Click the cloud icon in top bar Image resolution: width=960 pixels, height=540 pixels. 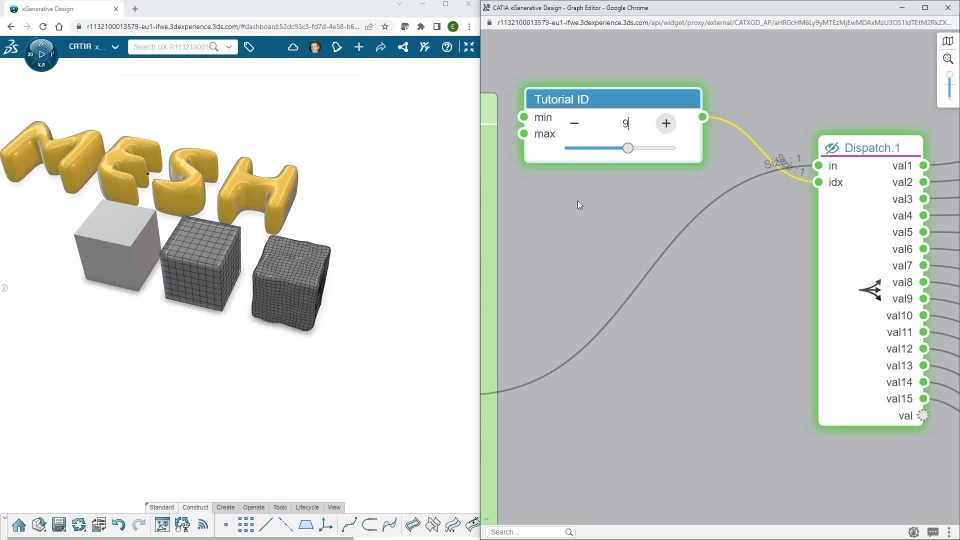pyautogui.click(x=293, y=47)
